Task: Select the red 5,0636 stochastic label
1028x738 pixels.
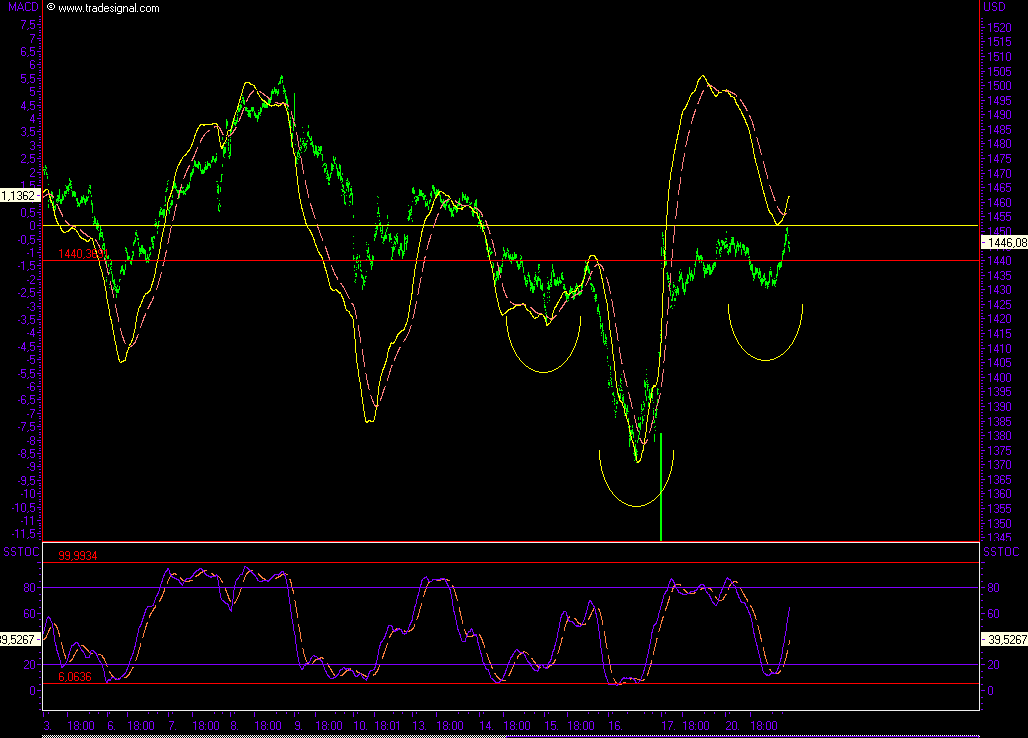Action: coord(74,677)
